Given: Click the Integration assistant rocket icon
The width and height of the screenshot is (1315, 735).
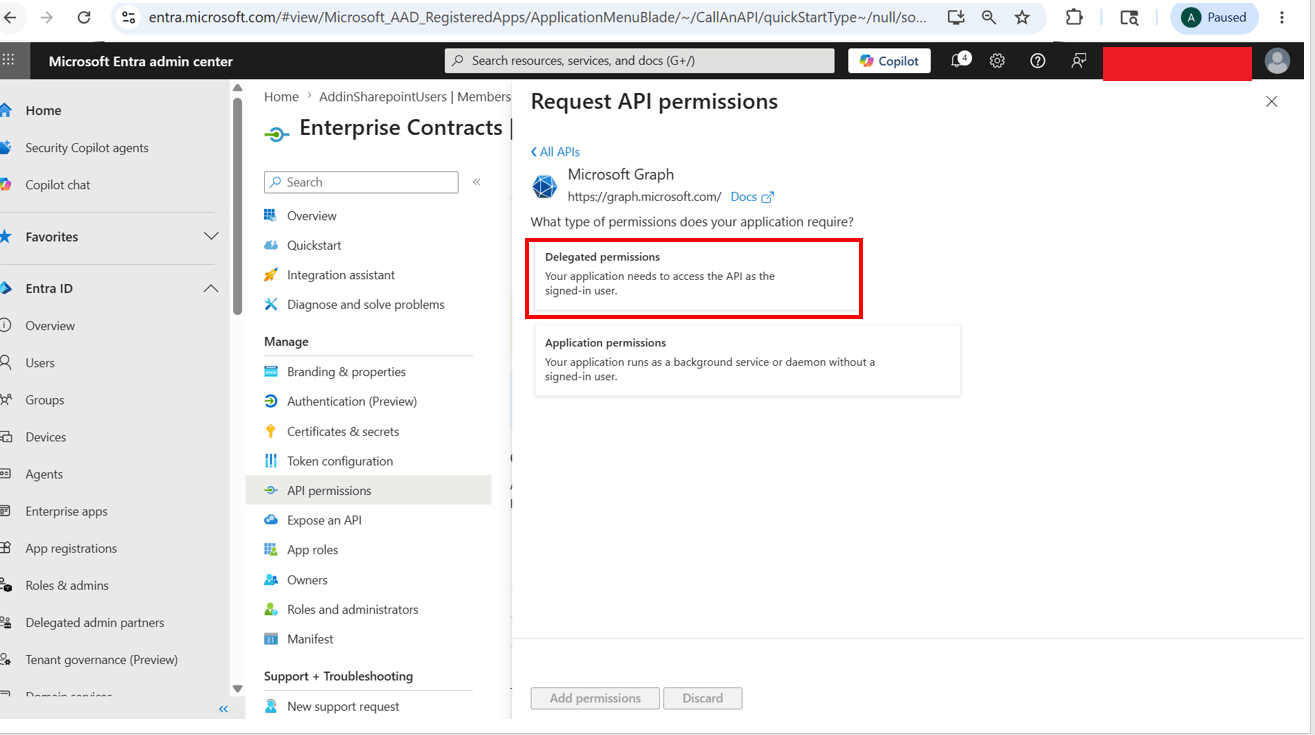Looking at the screenshot, I should [271, 275].
